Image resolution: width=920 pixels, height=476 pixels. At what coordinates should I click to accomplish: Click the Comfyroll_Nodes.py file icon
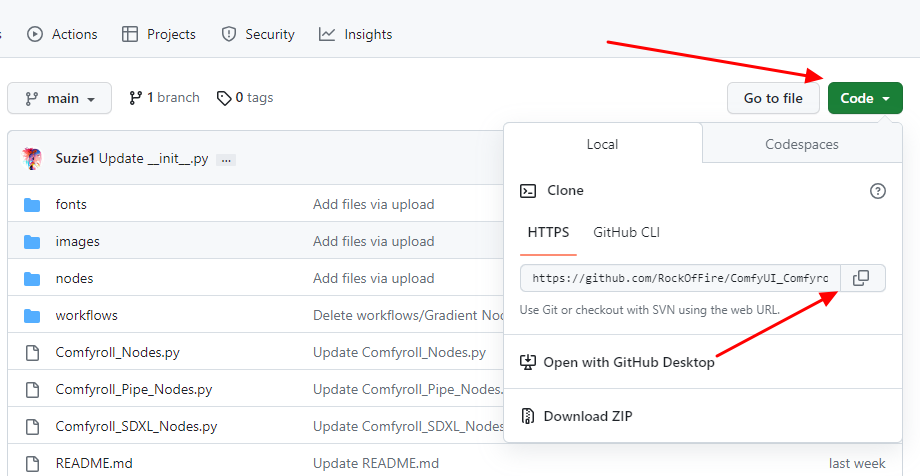pos(32,353)
